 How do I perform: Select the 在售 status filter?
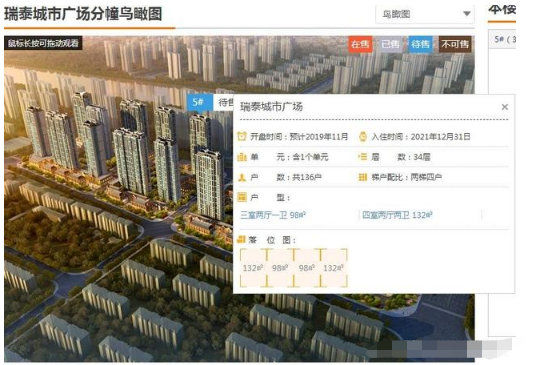[x=360, y=44]
